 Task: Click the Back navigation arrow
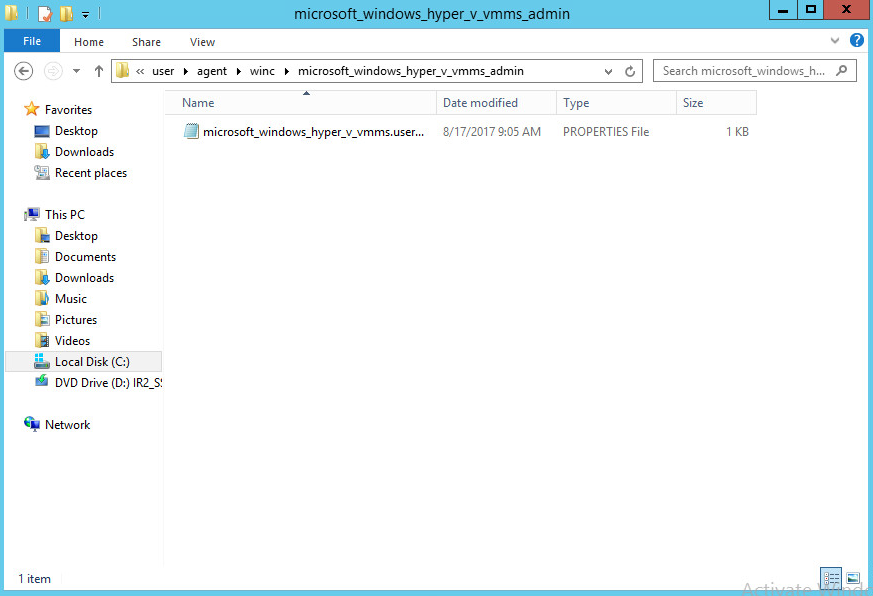(24, 71)
